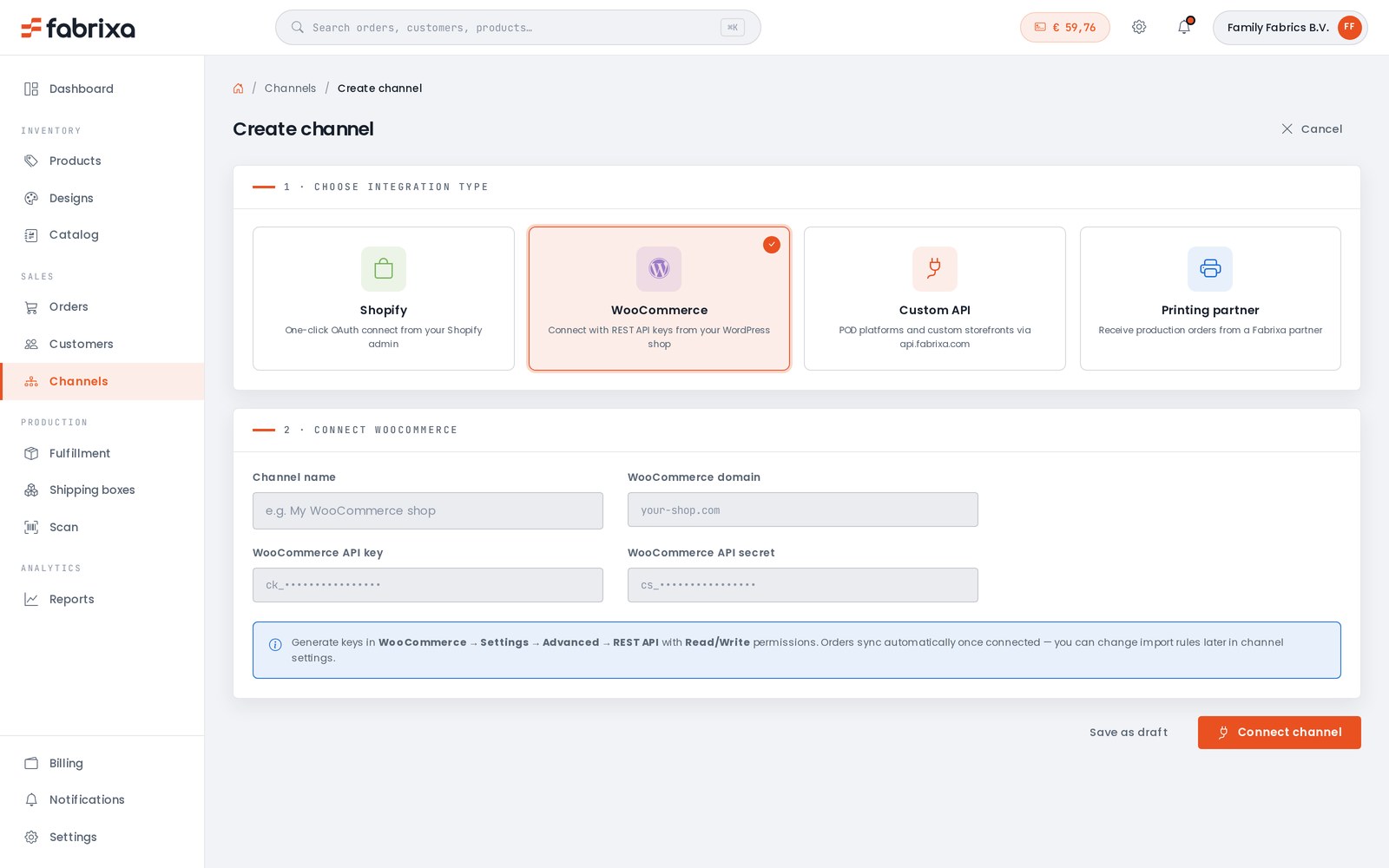Click the Catalog icon in sidebar
Viewport: 1389px width, 868px height.
[31, 234]
